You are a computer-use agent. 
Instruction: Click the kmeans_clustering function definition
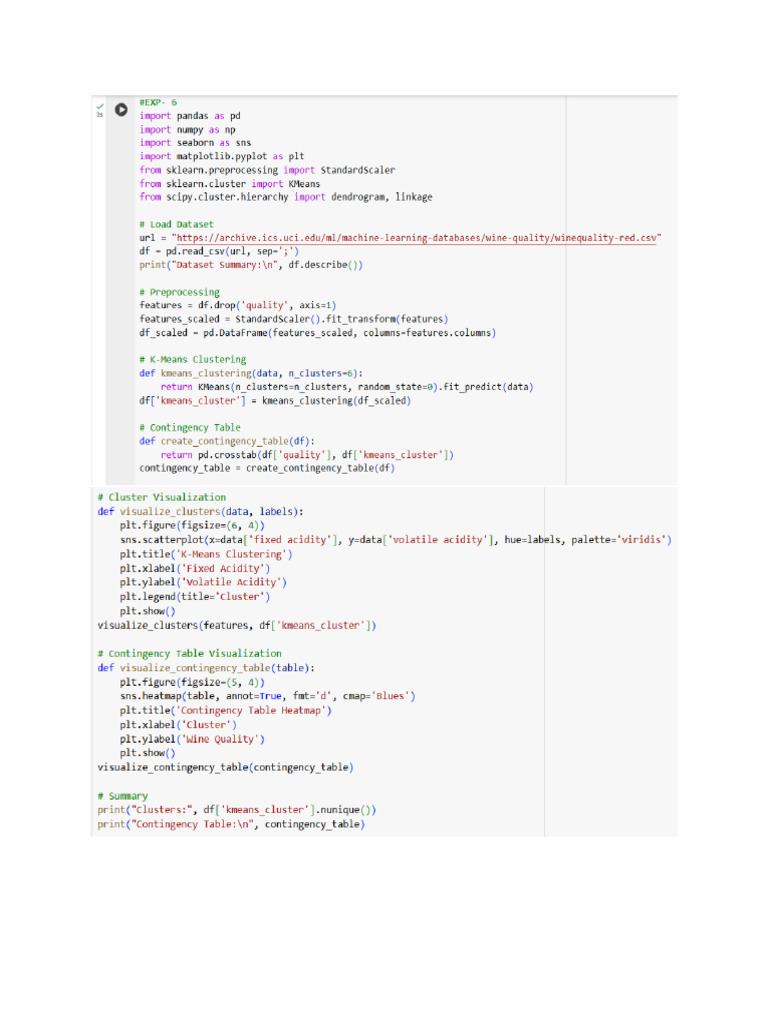coord(251,373)
